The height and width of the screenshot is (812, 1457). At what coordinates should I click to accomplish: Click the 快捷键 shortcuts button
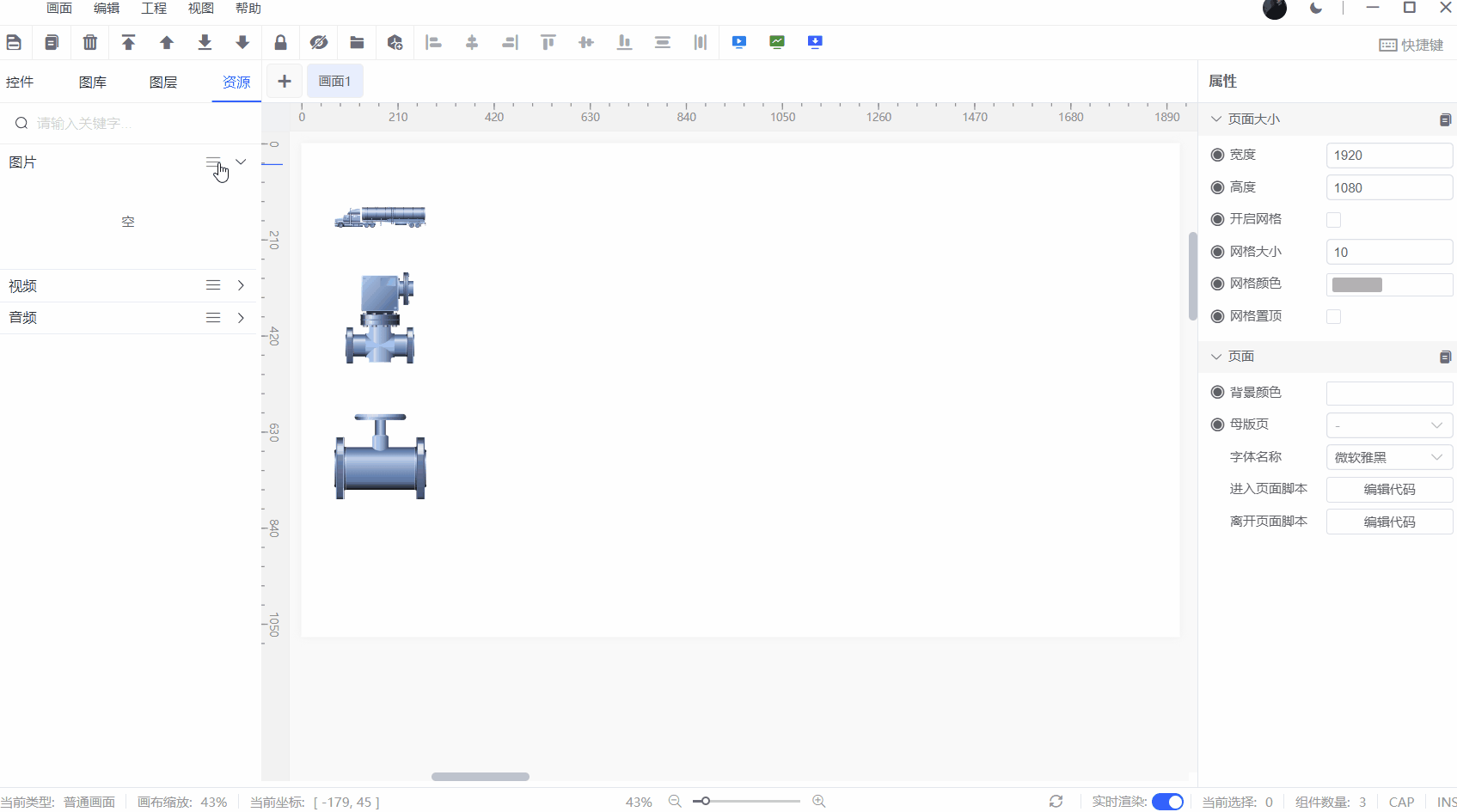[1411, 45]
